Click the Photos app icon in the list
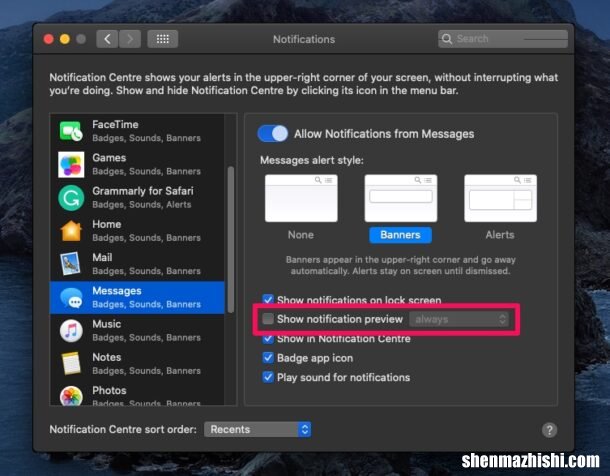 [71, 396]
